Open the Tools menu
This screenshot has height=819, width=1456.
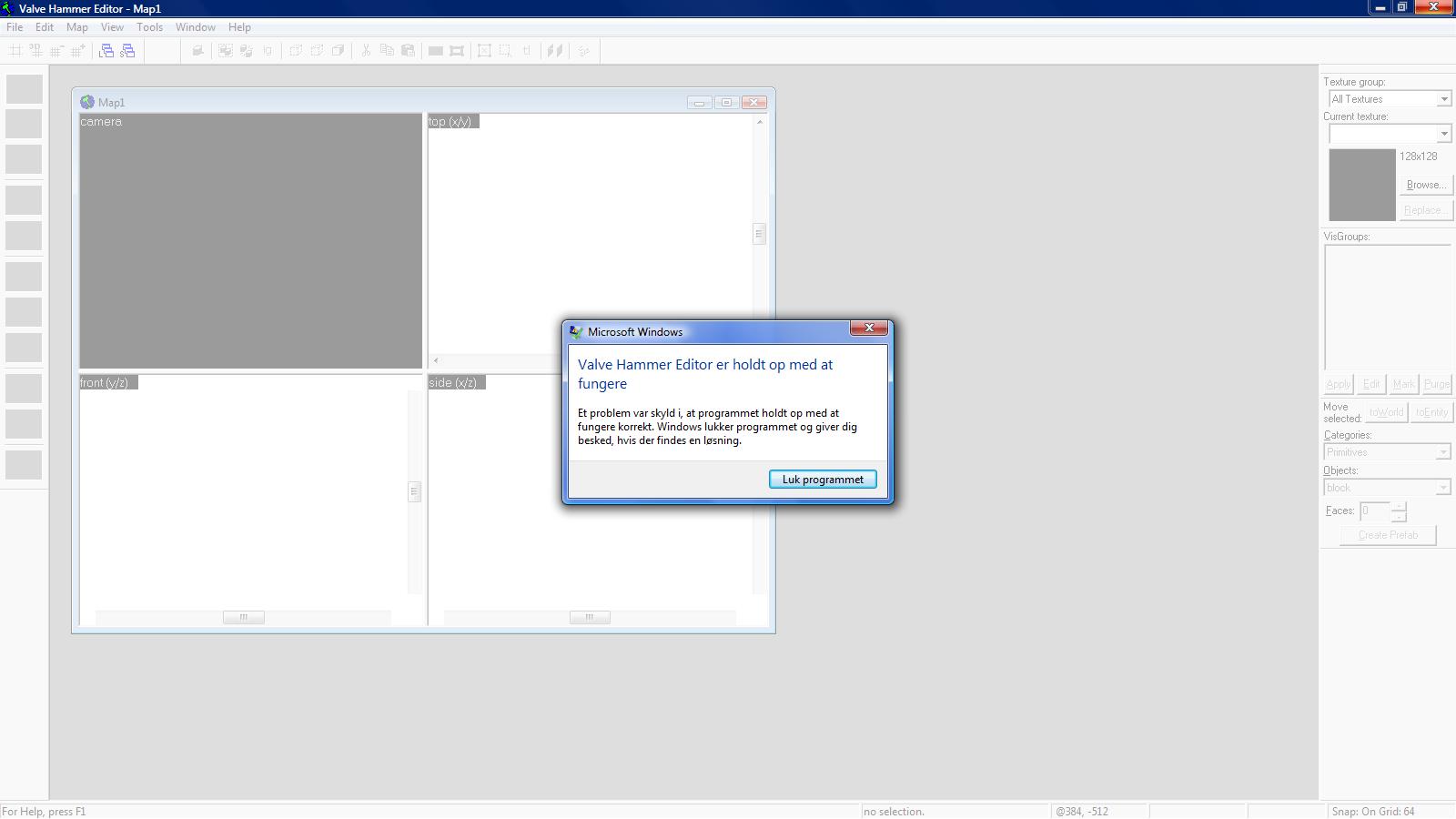click(150, 27)
